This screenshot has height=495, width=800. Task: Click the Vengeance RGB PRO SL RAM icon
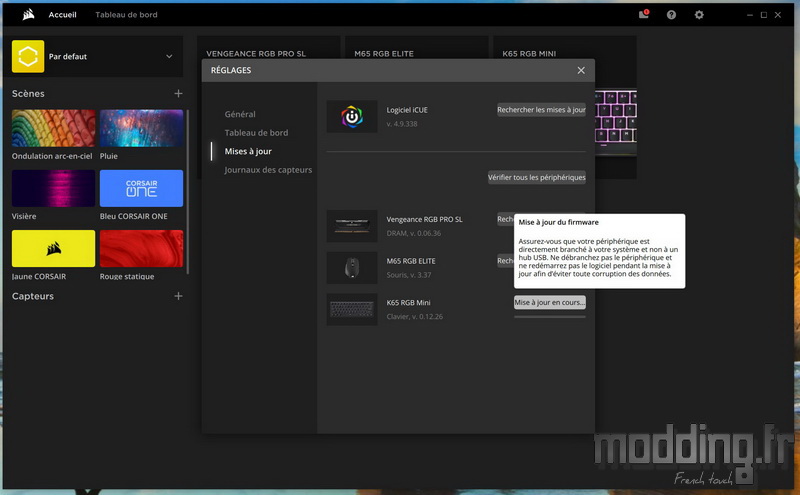tap(352, 226)
